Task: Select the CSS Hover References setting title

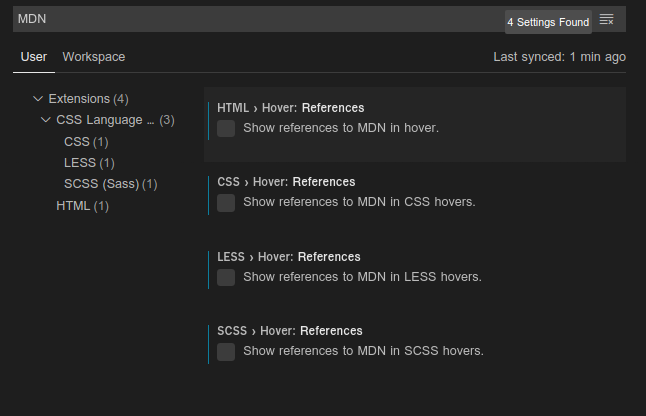Action: (x=286, y=182)
